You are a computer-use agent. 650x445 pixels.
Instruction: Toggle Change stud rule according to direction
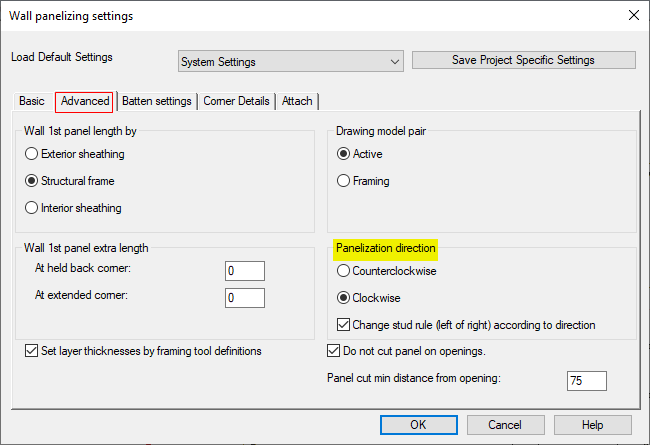point(345,324)
